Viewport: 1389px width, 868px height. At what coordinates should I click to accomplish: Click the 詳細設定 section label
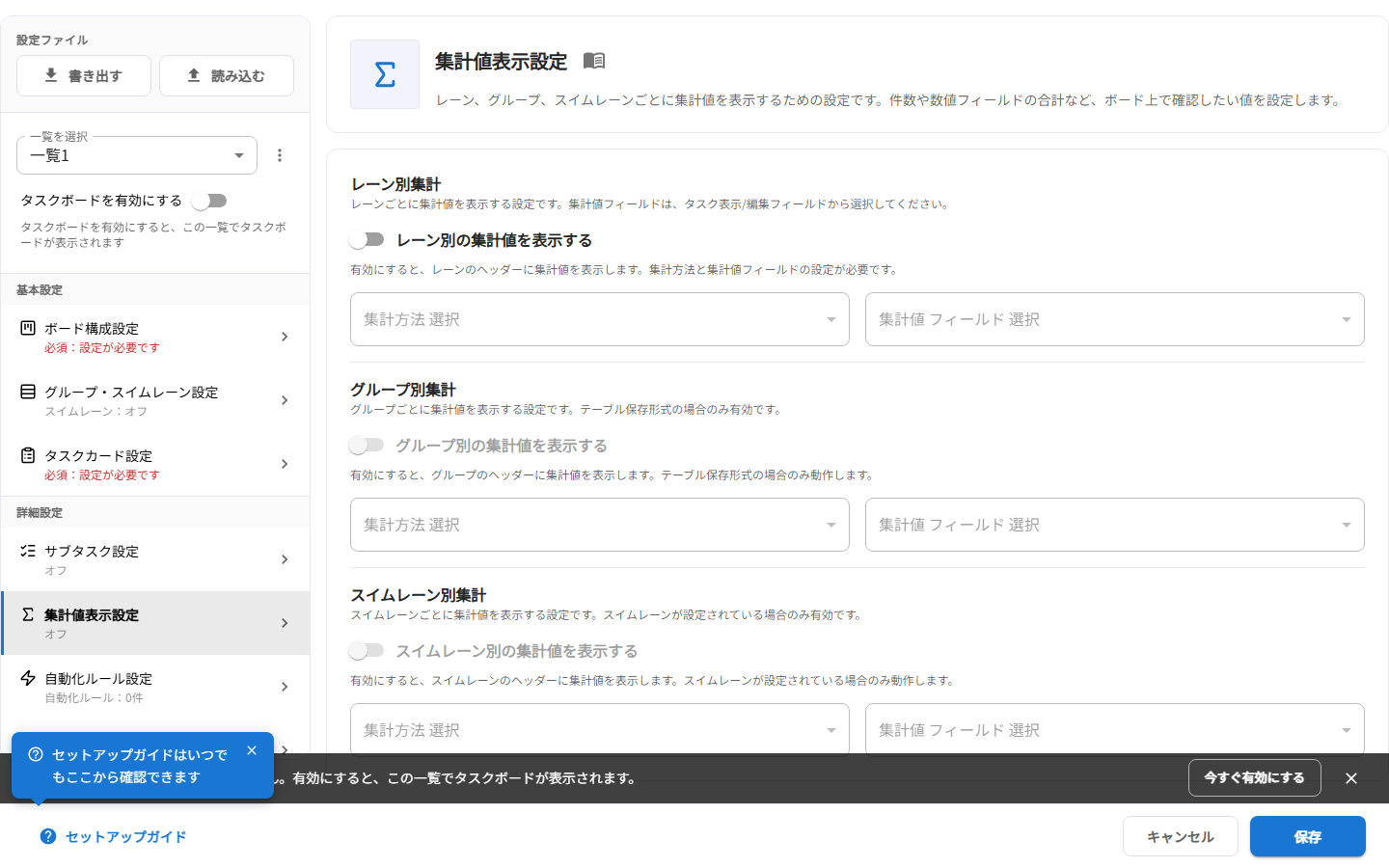click(x=40, y=512)
